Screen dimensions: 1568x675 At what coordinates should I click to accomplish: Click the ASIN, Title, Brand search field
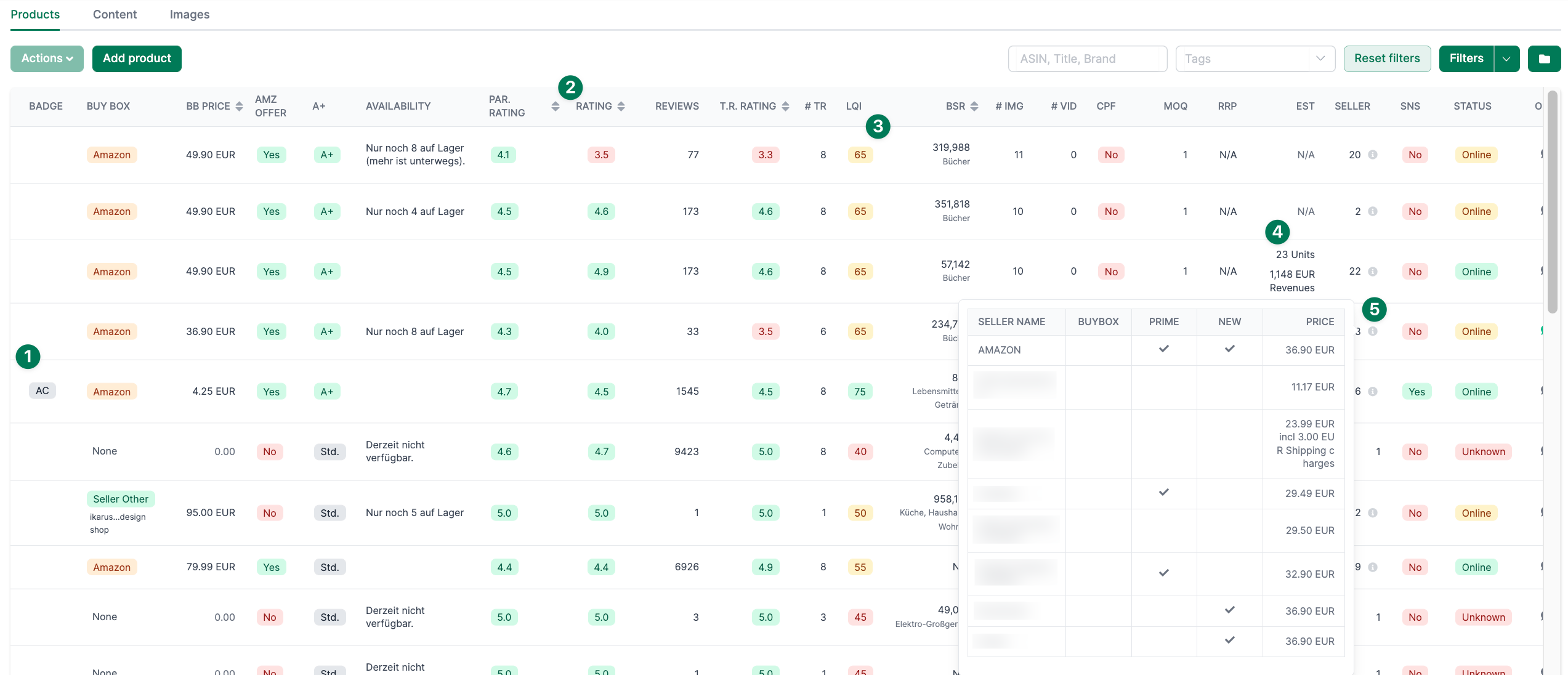click(x=1087, y=59)
